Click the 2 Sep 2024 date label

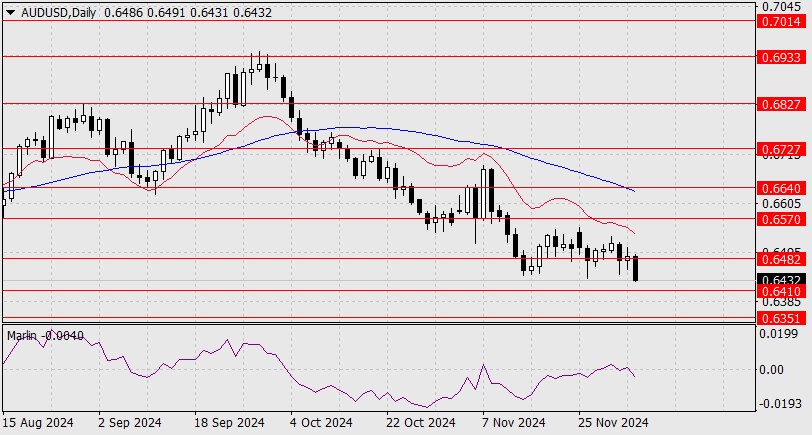[130, 423]
